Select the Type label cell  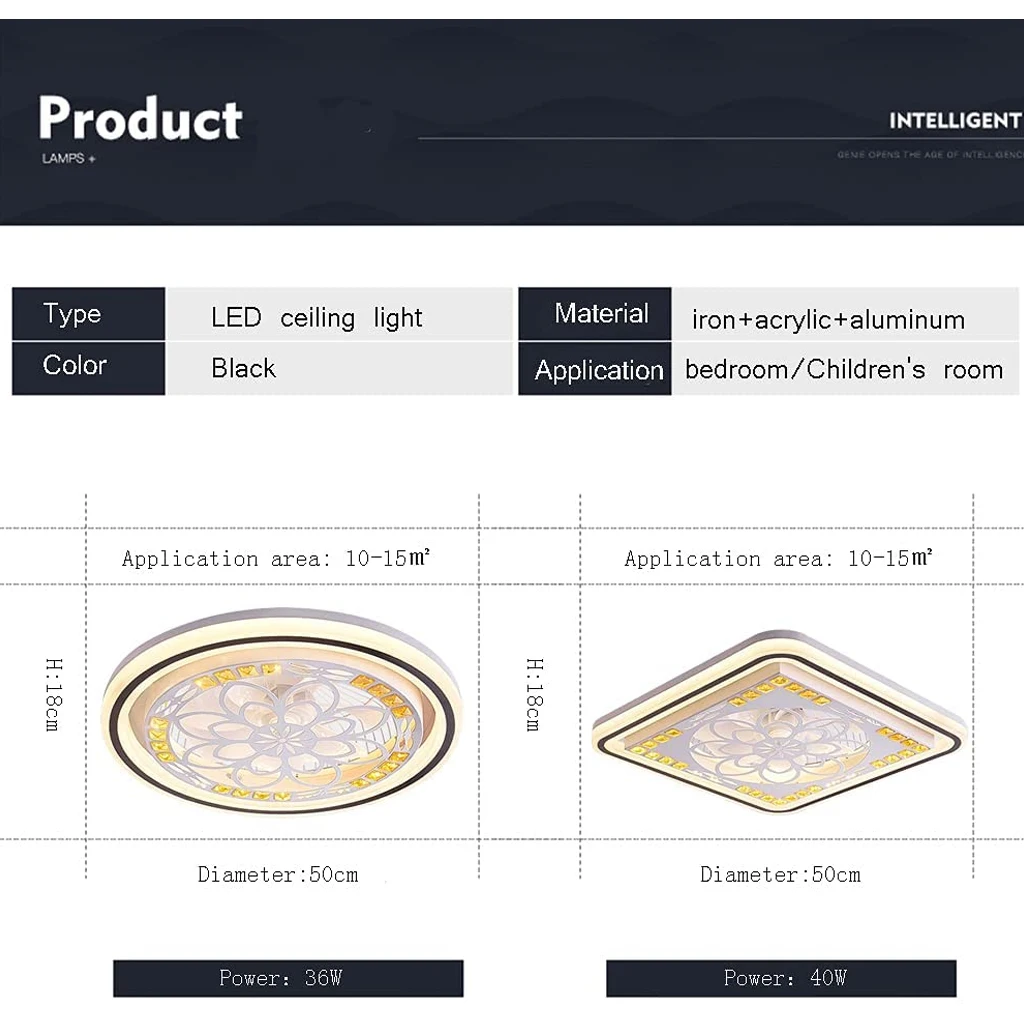point(88,314)
